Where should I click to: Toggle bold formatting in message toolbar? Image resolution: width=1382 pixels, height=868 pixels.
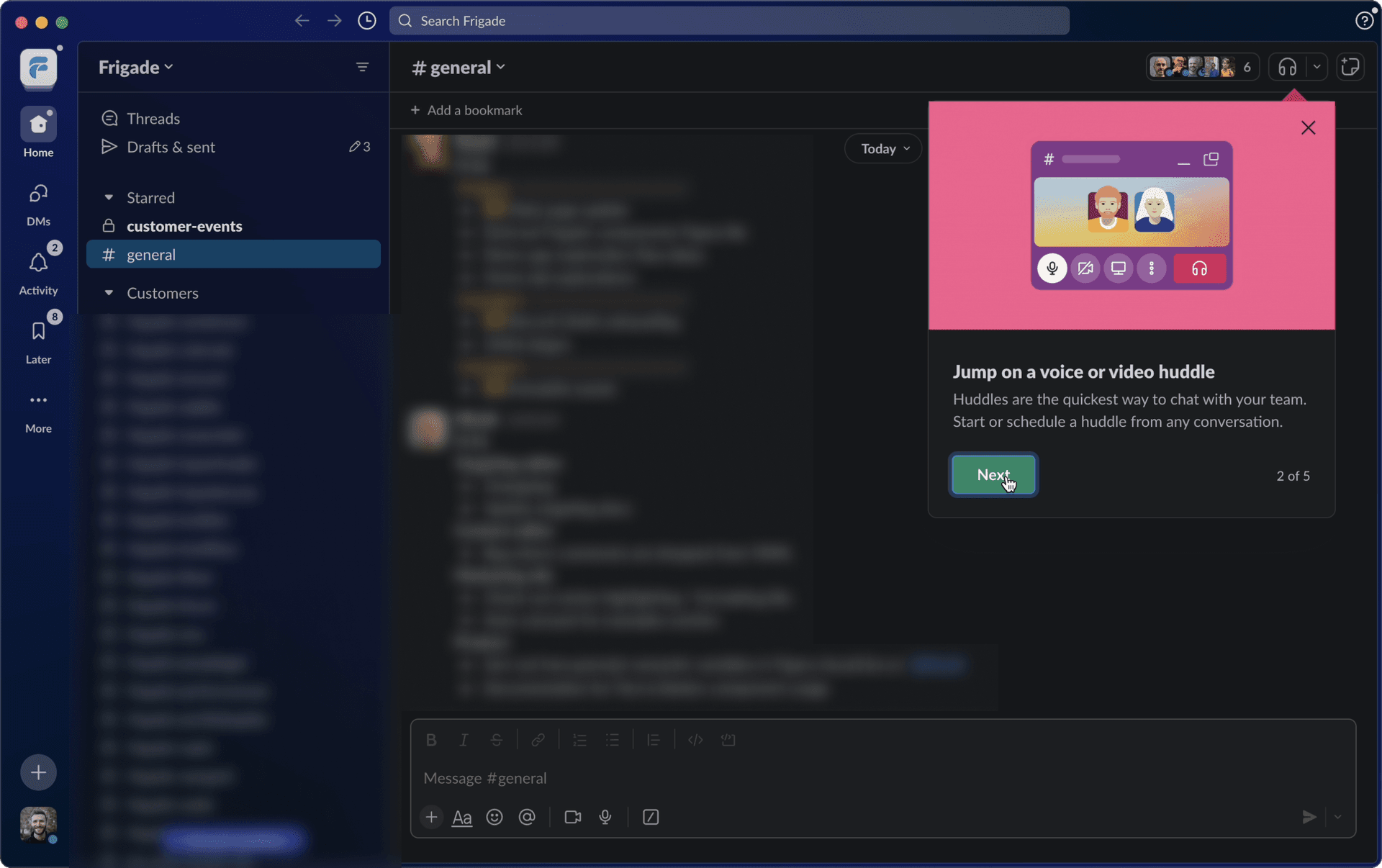(x=430, y=739)
